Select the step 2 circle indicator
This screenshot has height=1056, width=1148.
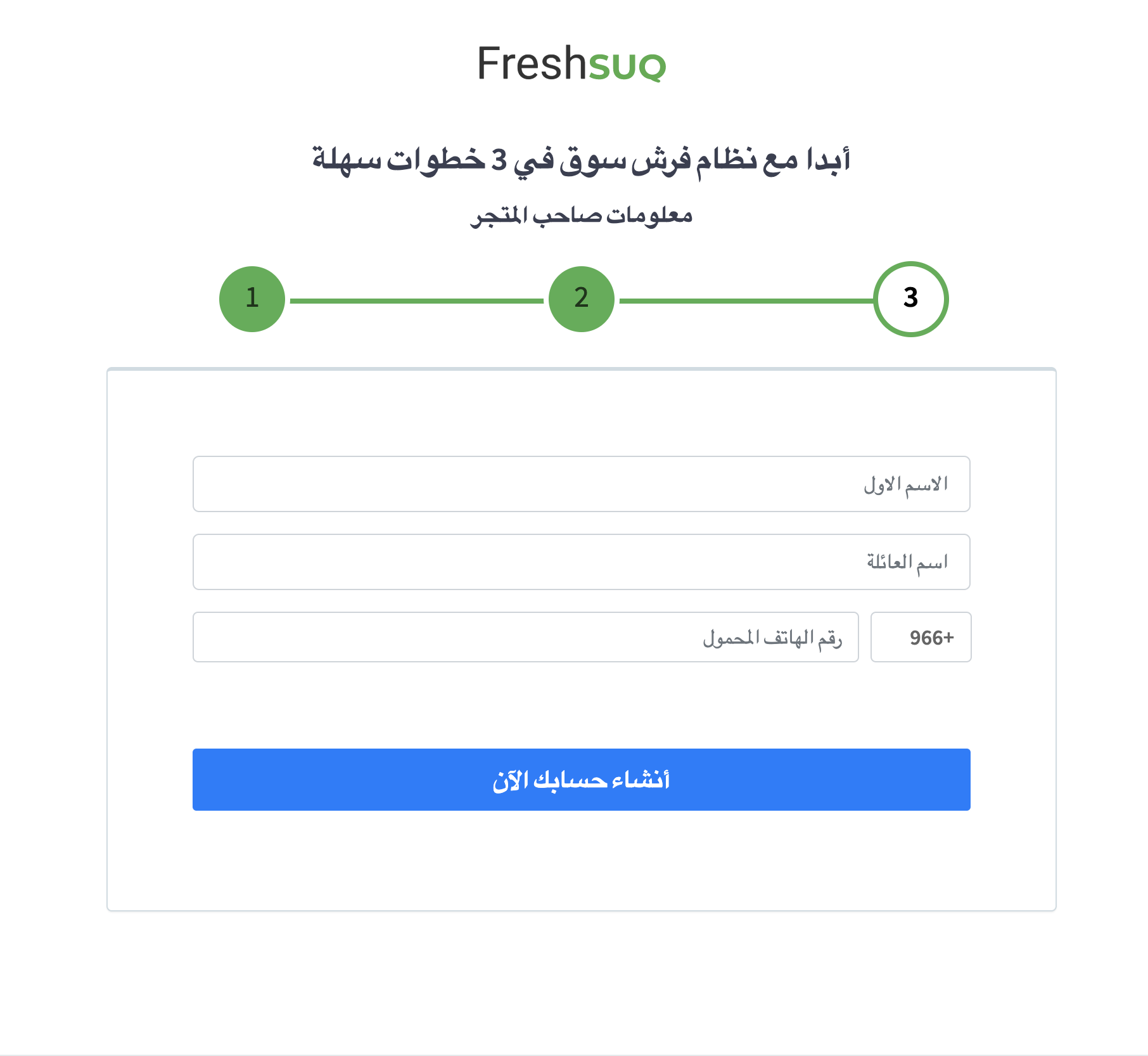pos(582,299)
